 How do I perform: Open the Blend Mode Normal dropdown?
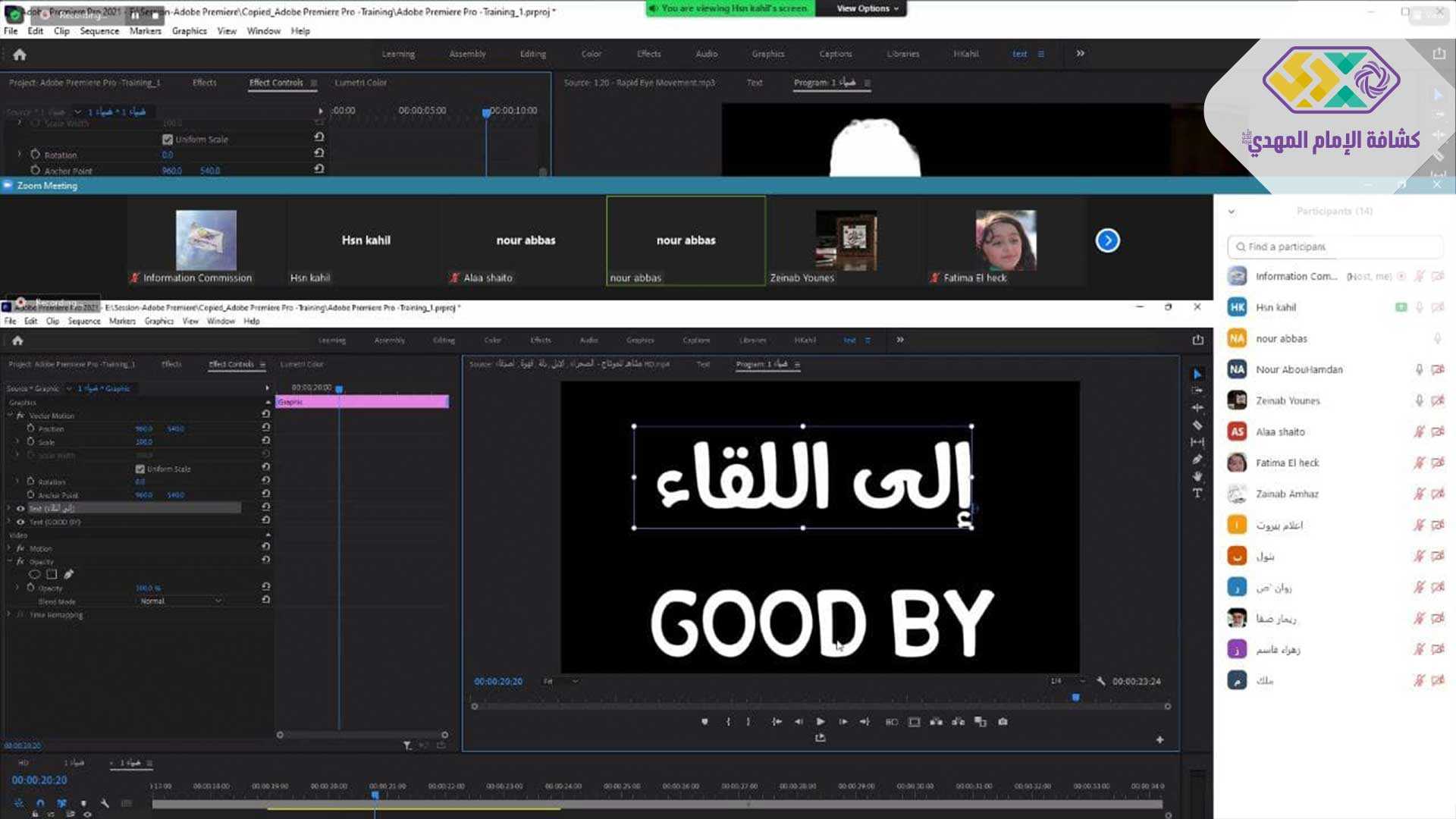(x=180, y=601)
